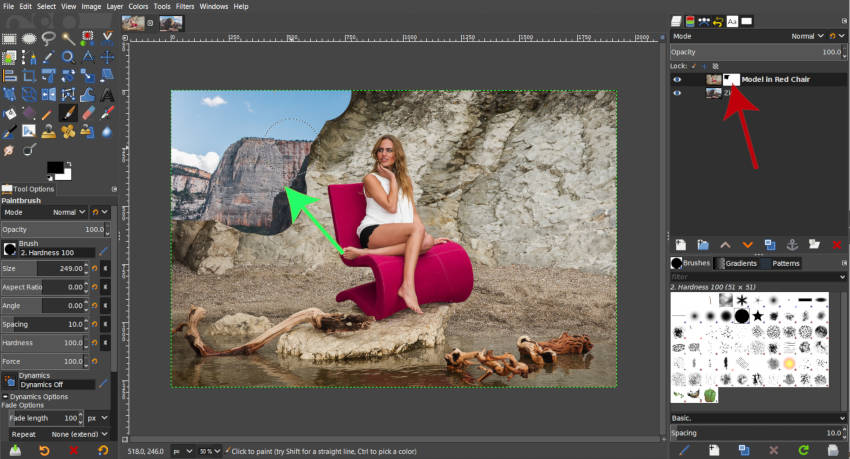Select the Eraser tool
The image size is (850, 459).
point(87,113)
